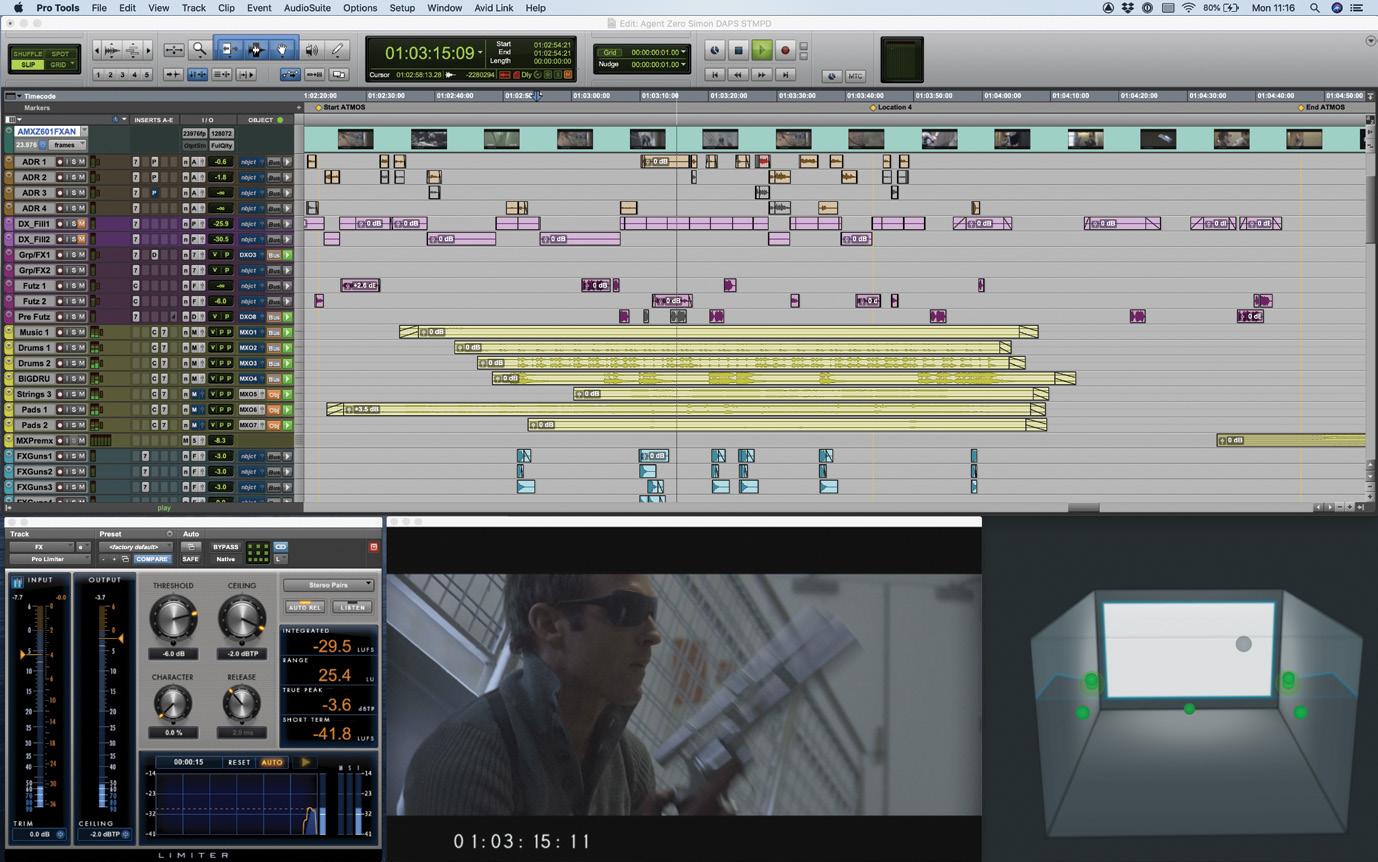The image size is (1378, 862).
Task: Enable Shuffle edit mode
Action: click(28, 54)
